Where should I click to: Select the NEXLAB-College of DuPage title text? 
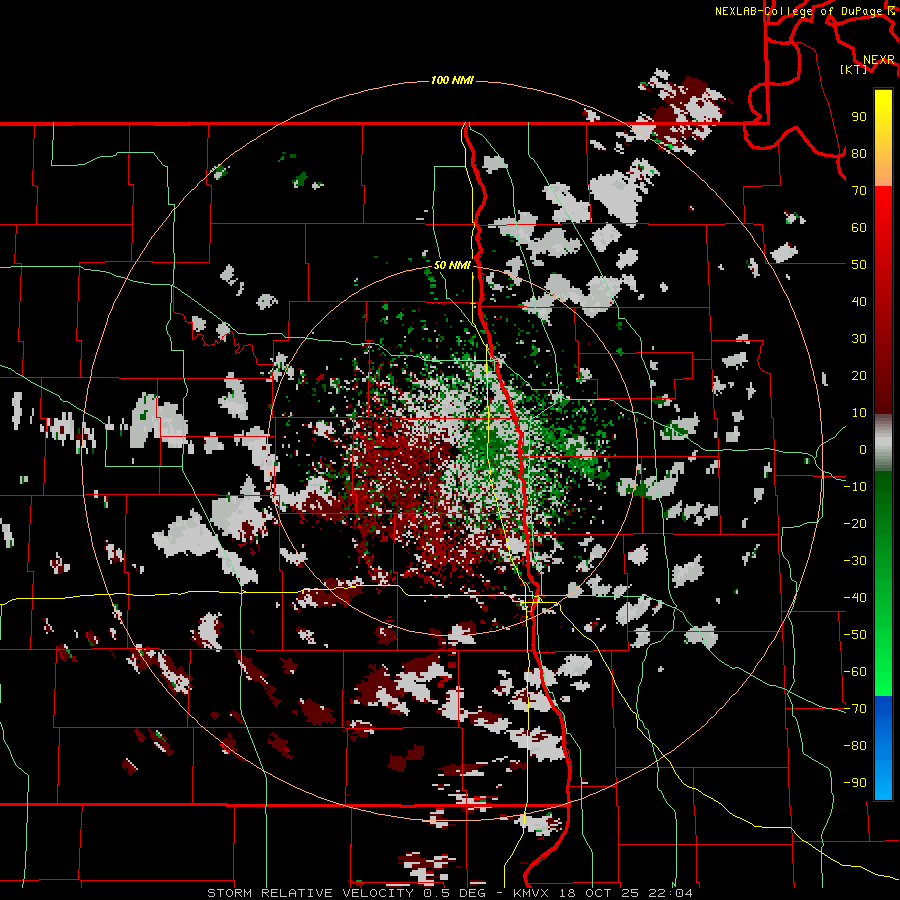[x=798, y=11]
